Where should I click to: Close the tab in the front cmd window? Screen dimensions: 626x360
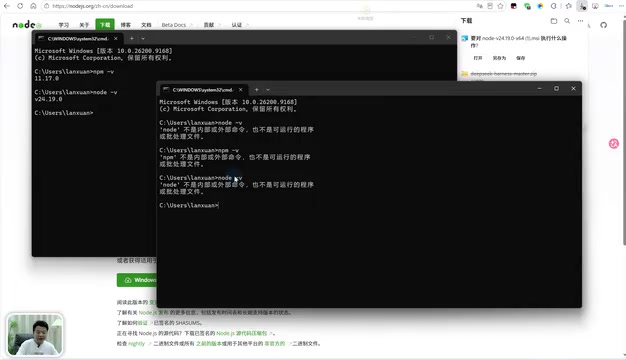[240, 90]
